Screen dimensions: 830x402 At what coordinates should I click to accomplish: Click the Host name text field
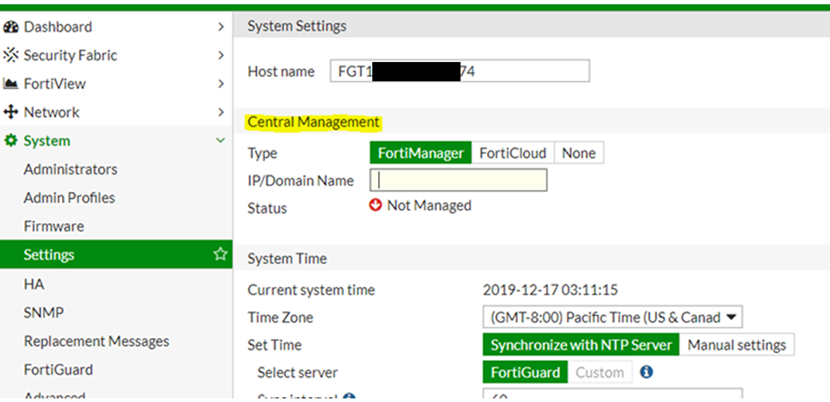(459, 71)
